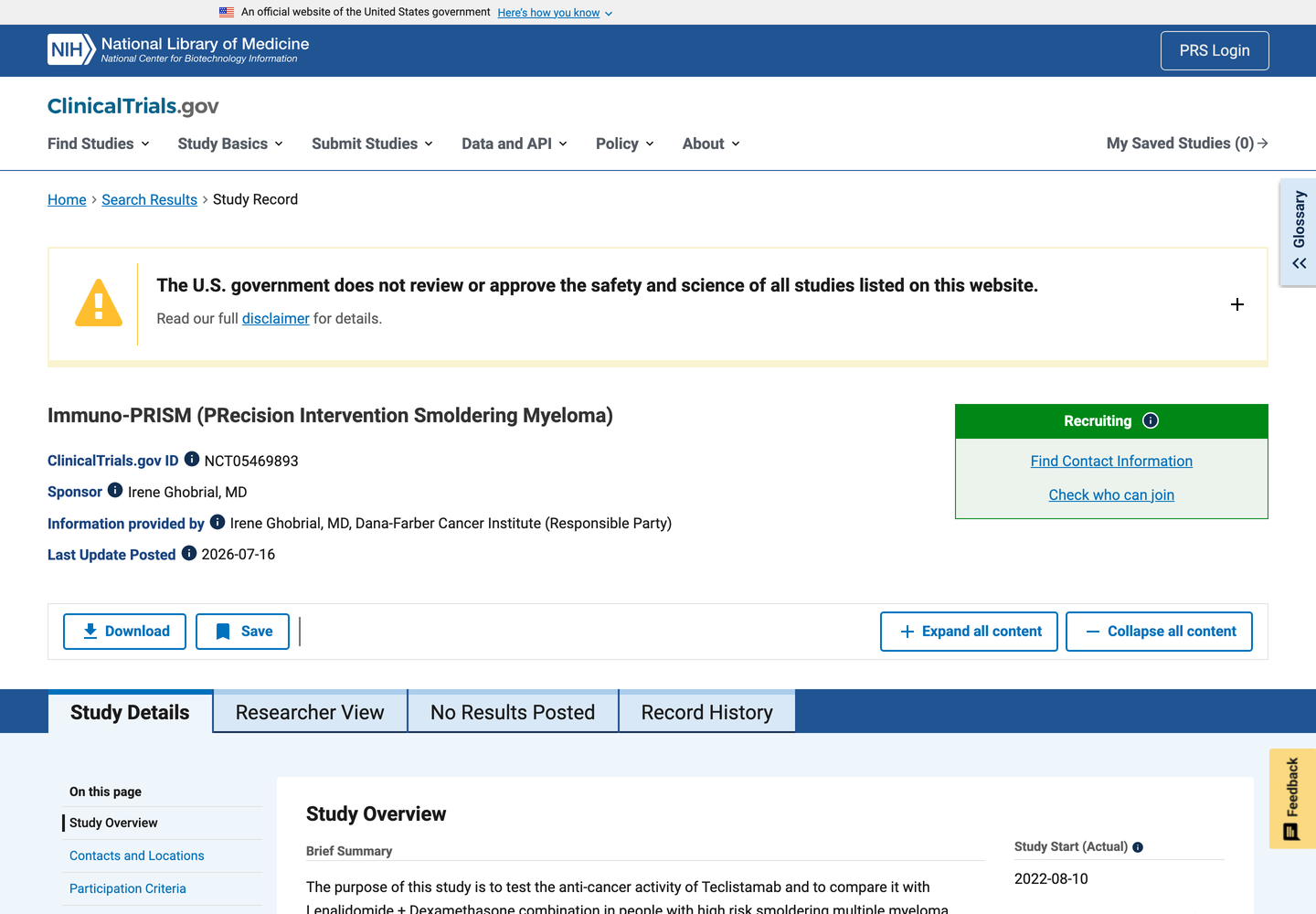This screenshot has width=1316, height=914.
Task: Open info icon beside Sponsor label
Action: [115, 490]
